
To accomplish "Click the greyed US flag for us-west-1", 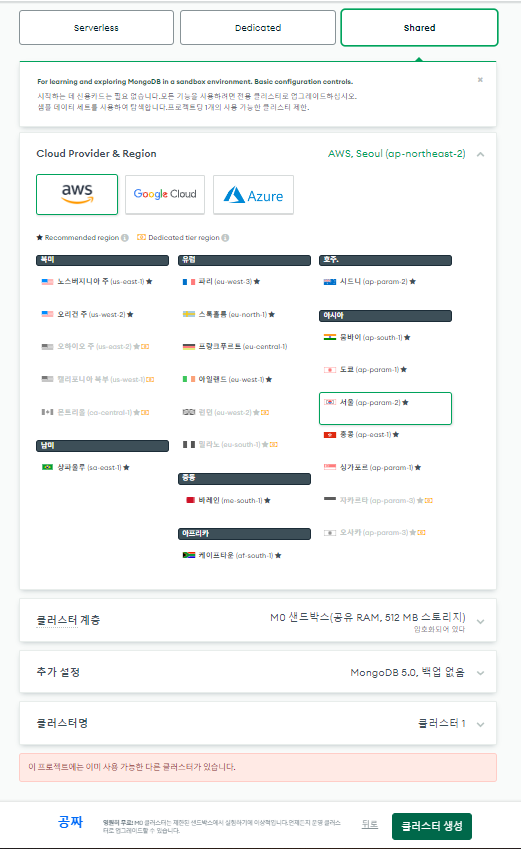I will [x=48, y=380].
